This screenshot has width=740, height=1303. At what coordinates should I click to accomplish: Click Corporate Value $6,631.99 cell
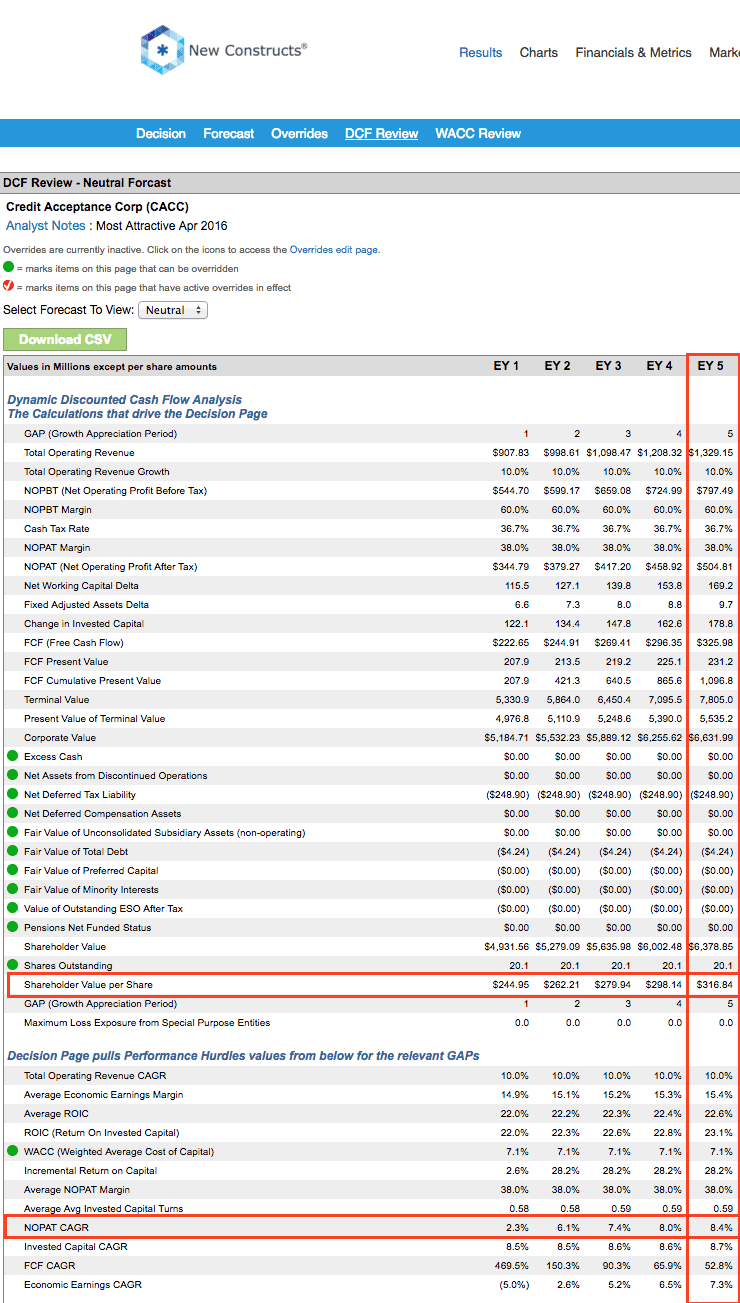click(711, 737)
